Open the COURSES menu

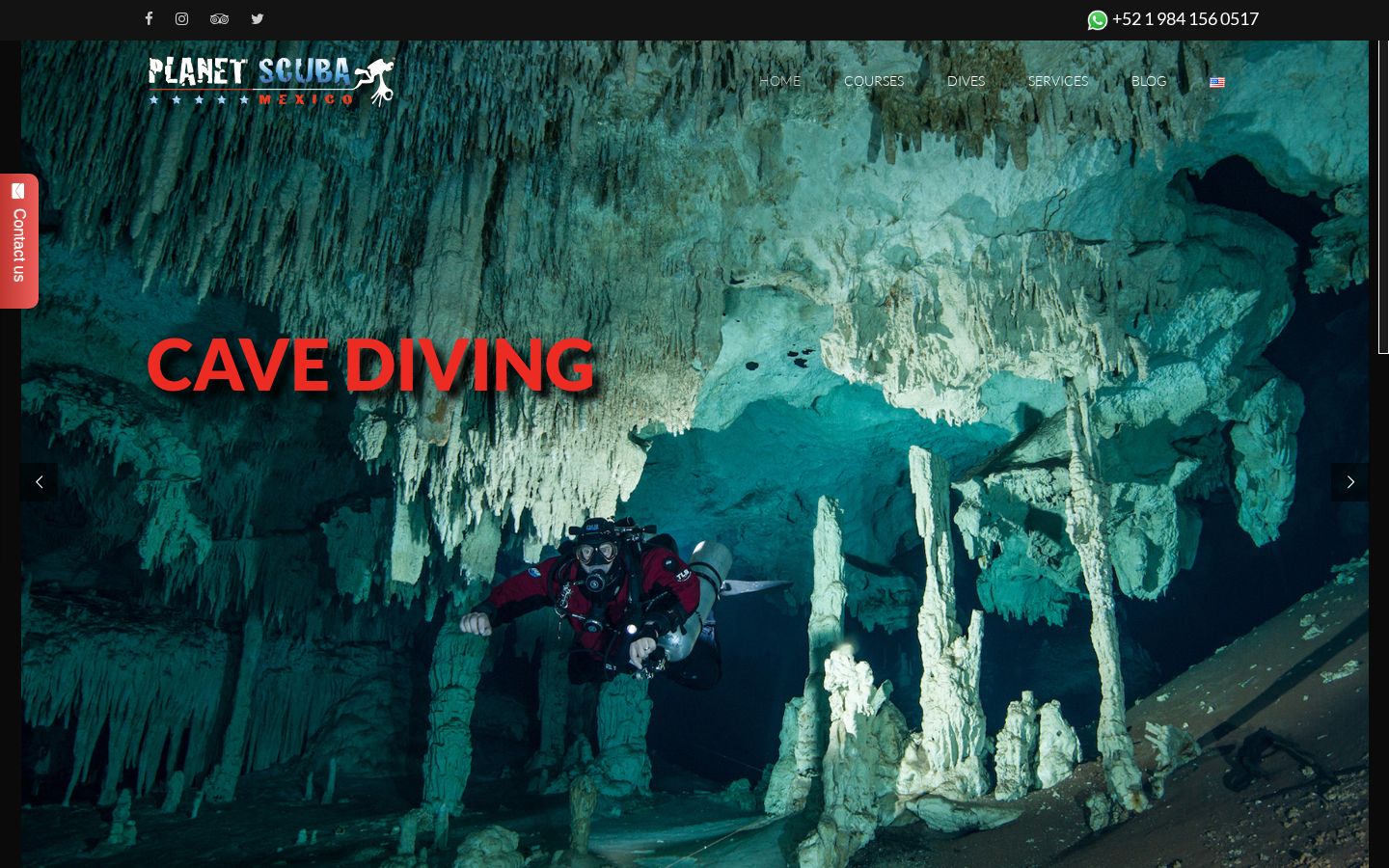(x=873, y=81)
